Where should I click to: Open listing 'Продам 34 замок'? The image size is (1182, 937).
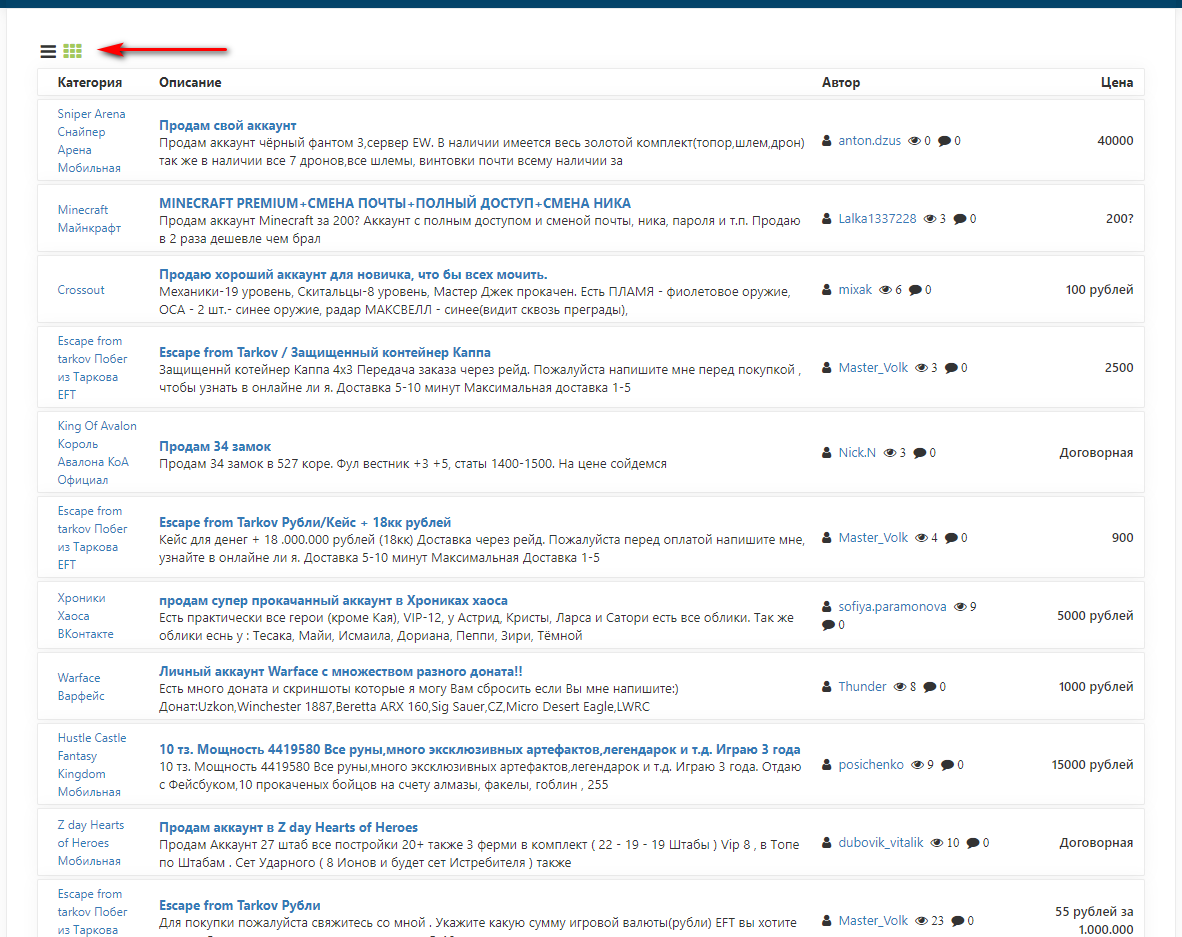tap(215, 446)
